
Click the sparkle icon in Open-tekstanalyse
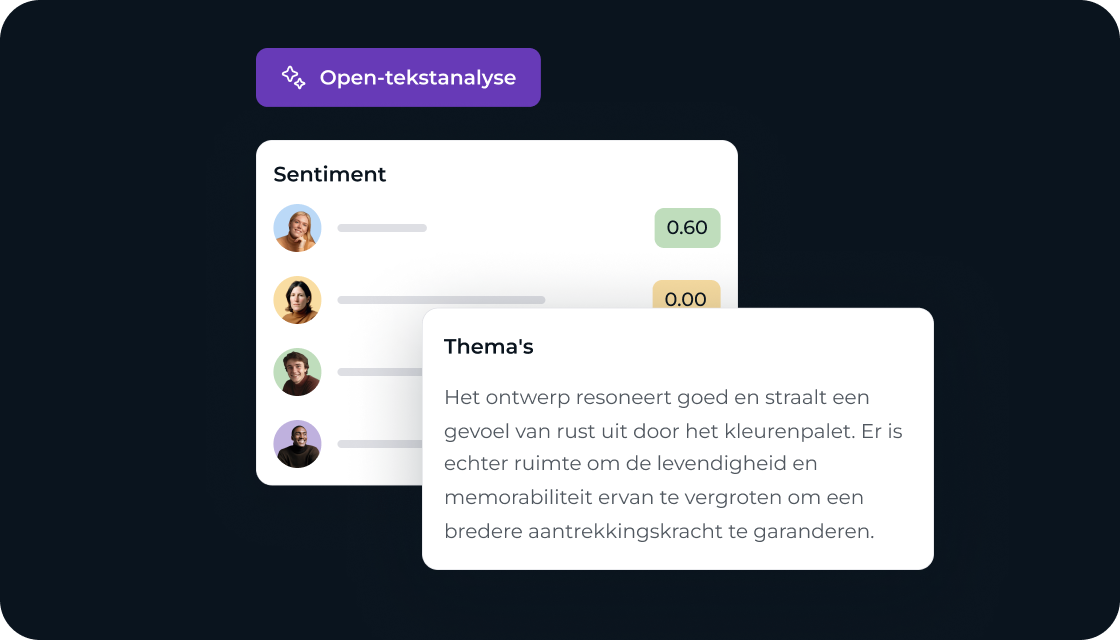pyautogui.click(x=293, y=77)
